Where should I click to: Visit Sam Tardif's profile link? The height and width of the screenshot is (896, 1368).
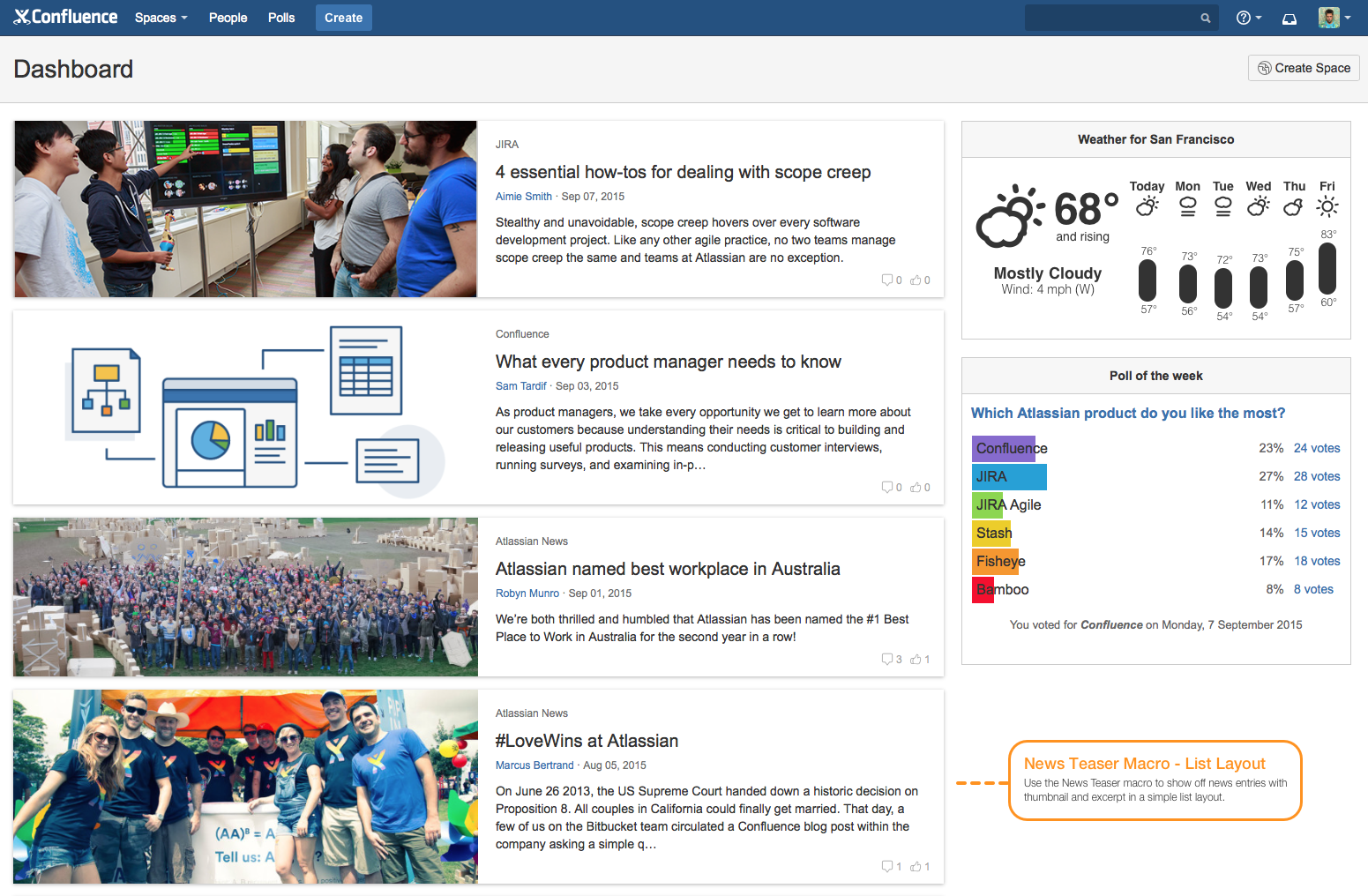(520, 386)
